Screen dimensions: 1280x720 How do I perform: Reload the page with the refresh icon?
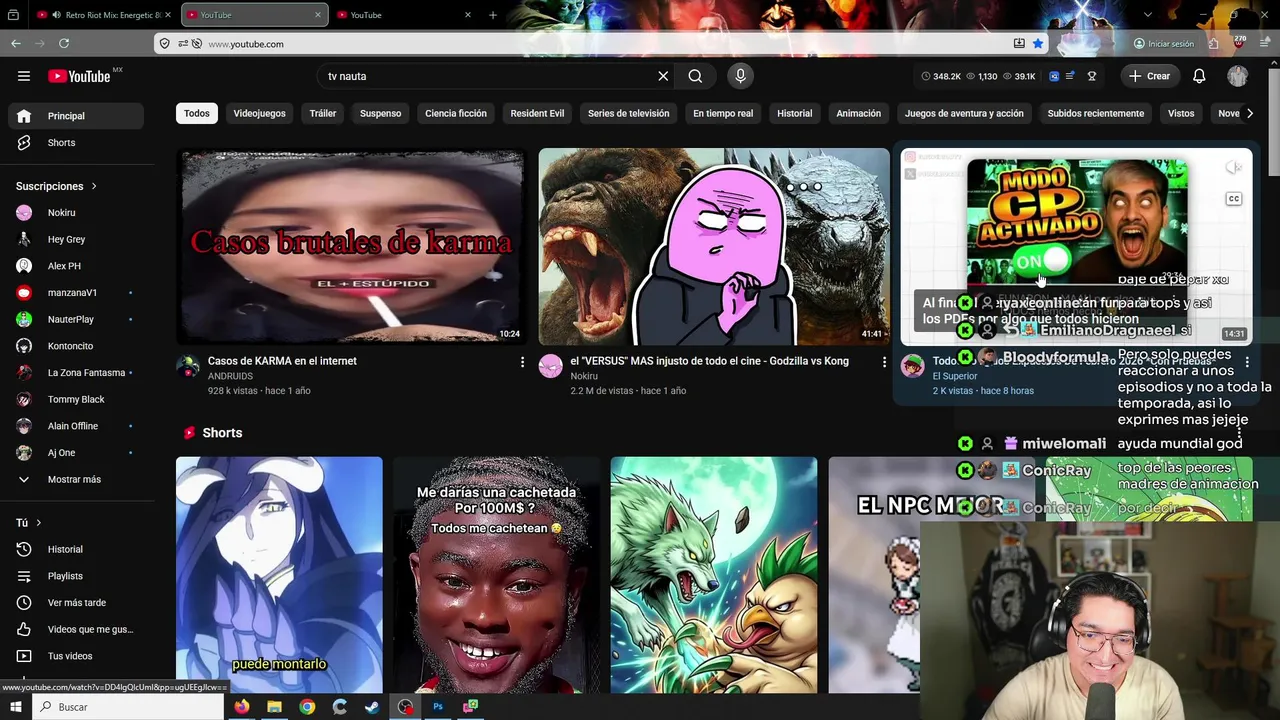coord(64,43)
